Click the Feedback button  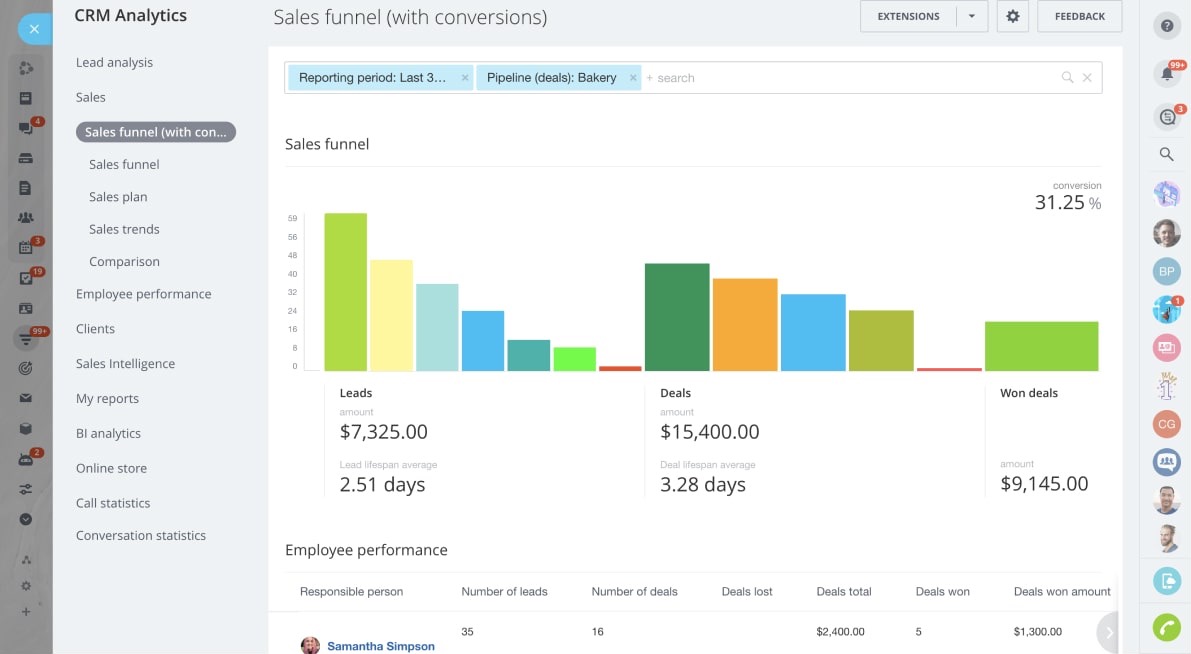tap(1079, 17)
